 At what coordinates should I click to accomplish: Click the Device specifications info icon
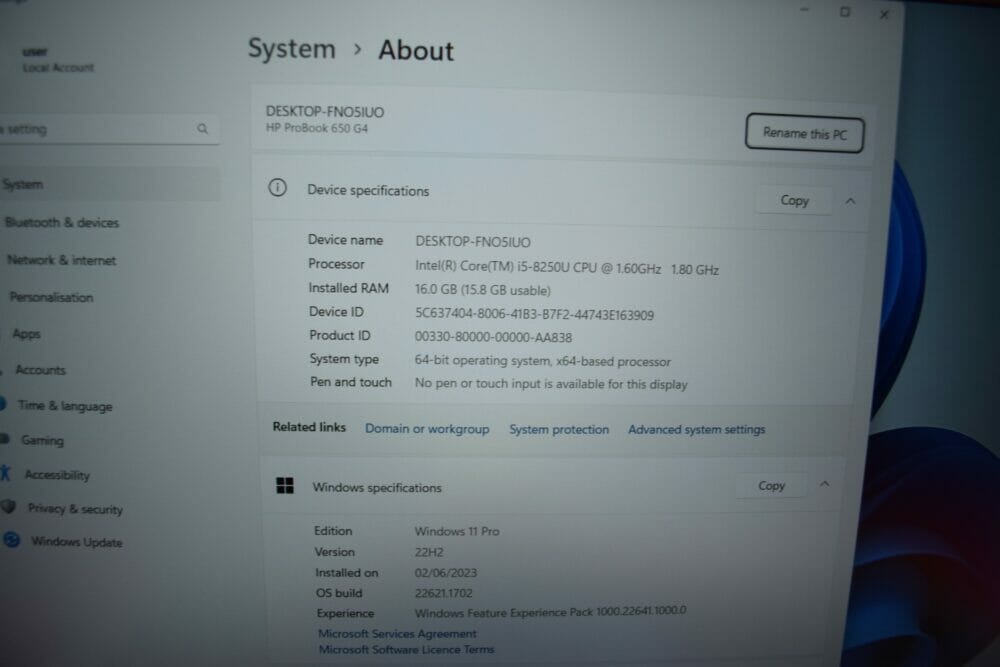pos(277,187)
